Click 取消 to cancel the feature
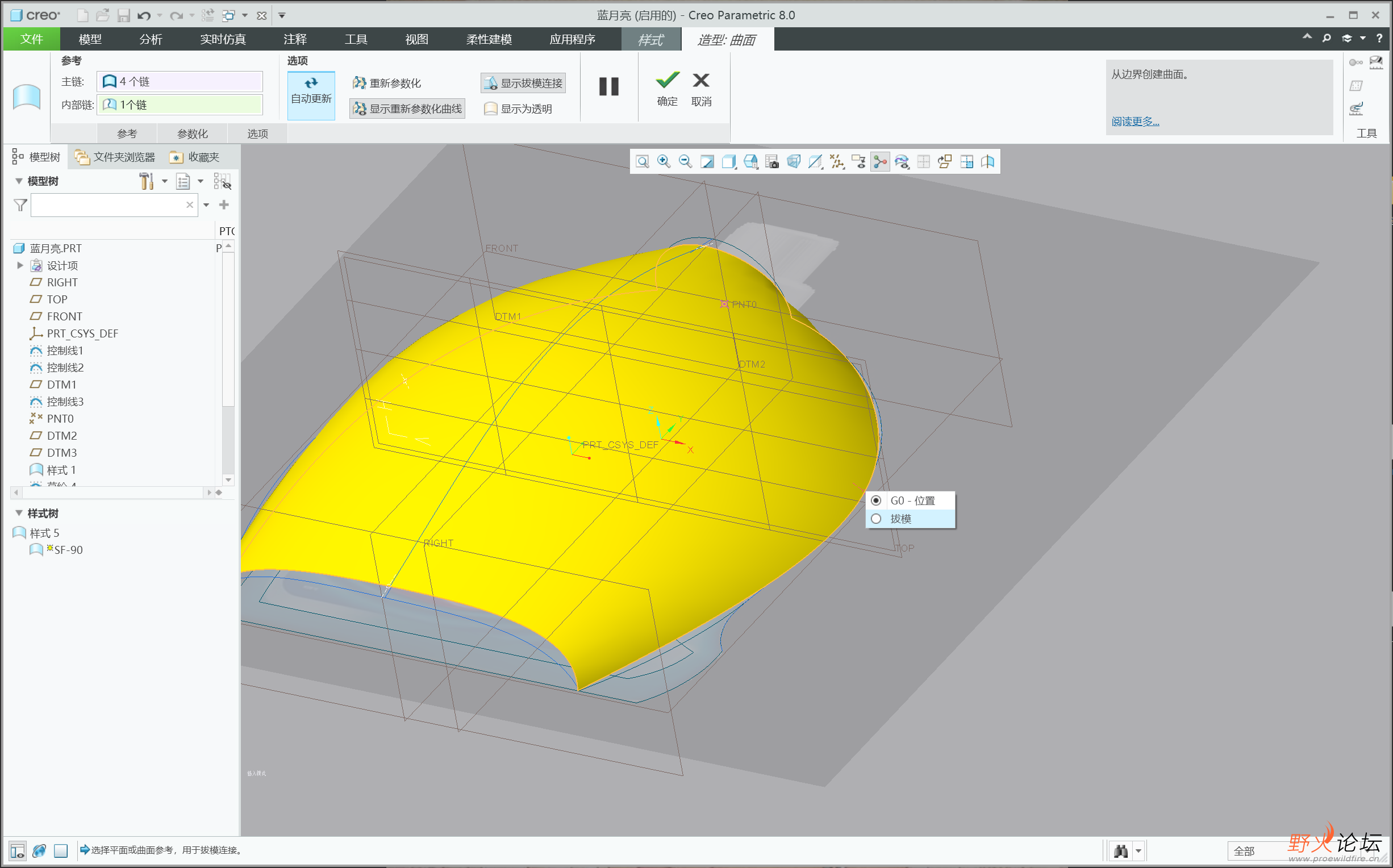This screenshot has height=868, width=1393. (x=702, y=90)
